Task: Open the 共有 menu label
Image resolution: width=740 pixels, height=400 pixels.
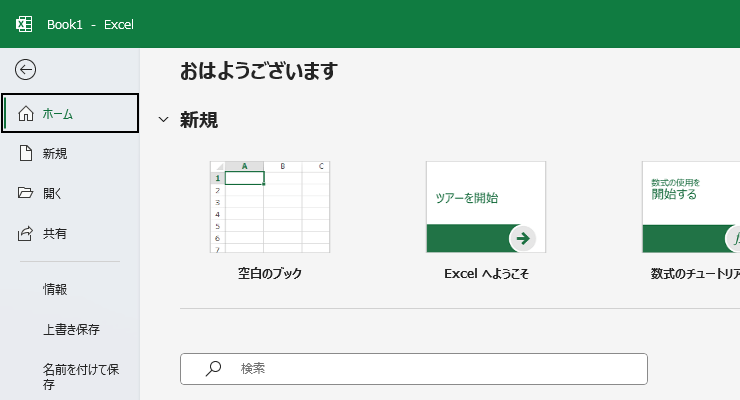Action: (55, 233)
